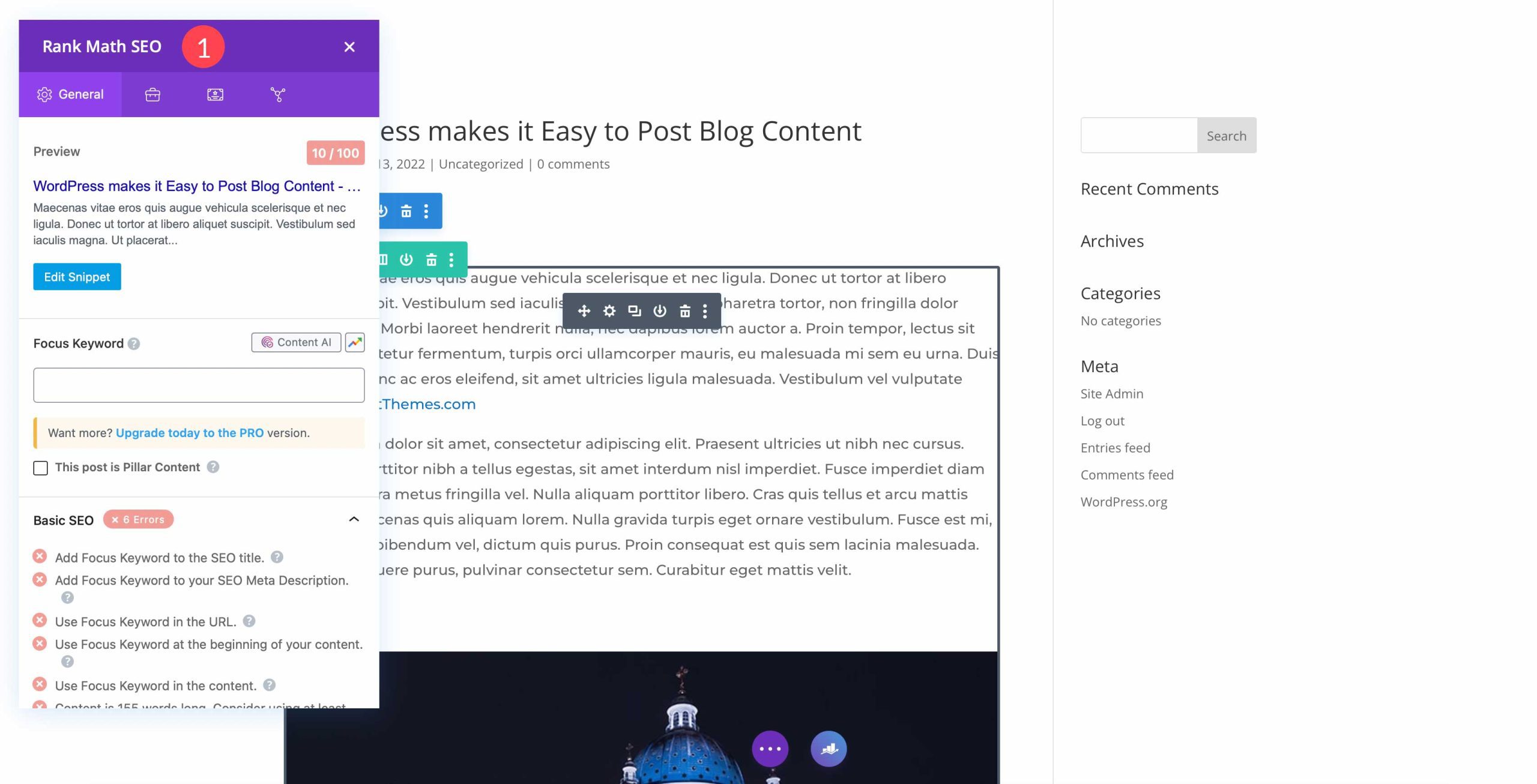
Task: Click Edit Snippet button
Action: click(x=76, y=277)
